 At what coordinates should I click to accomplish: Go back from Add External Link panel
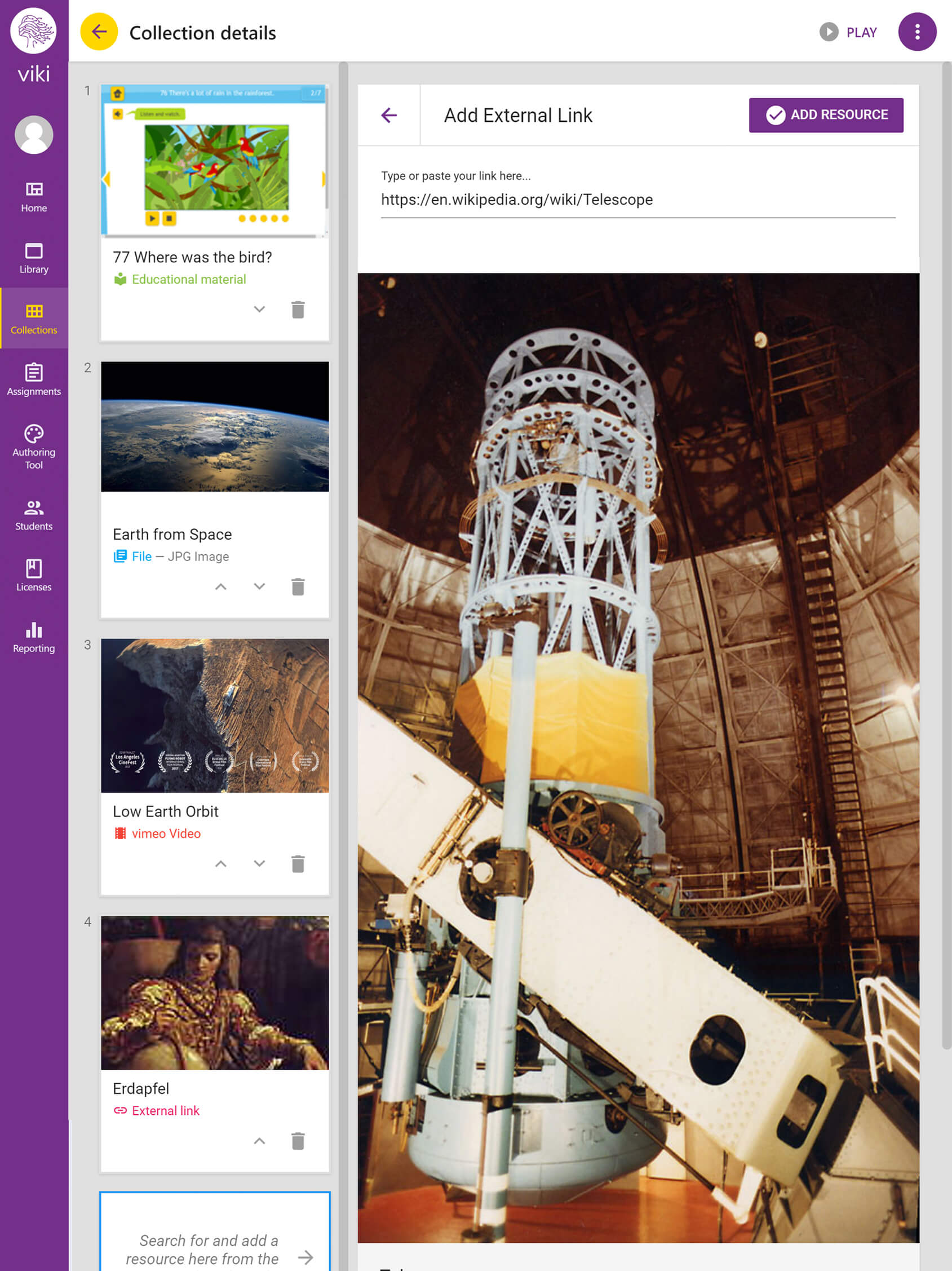(389, 116)
